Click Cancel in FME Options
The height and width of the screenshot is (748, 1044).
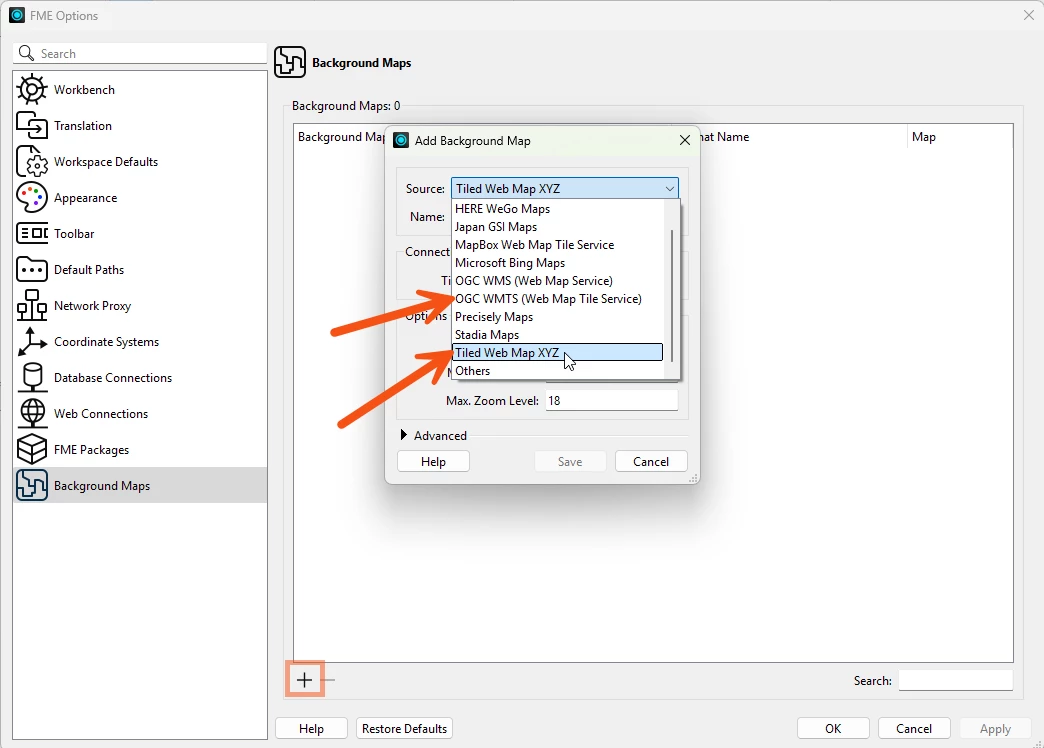tap(914, 728)
